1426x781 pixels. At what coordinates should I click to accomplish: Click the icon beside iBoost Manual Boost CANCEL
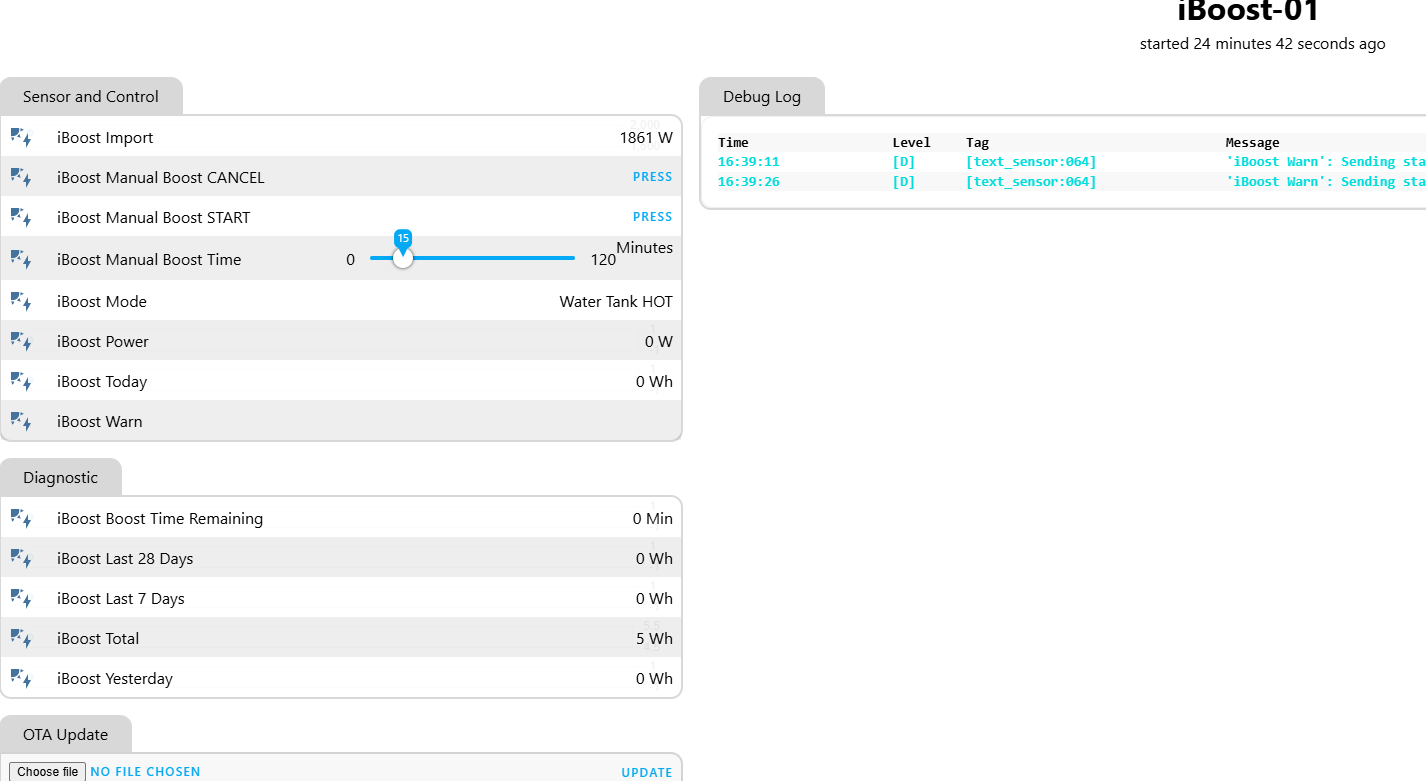point(21,177)
